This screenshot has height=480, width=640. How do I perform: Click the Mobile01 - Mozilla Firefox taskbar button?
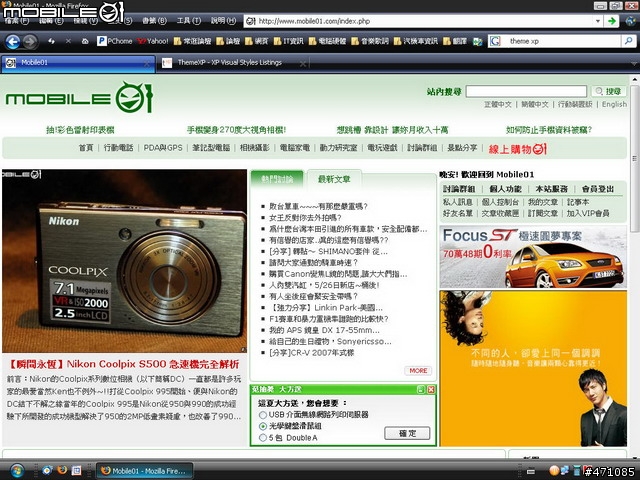coord(144,471)
